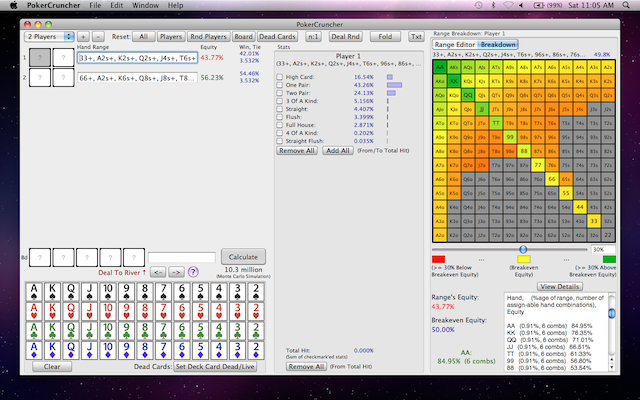Open Spotlight search in menu bar
This screenshot has width=640, height=400.
coord(626,5)
